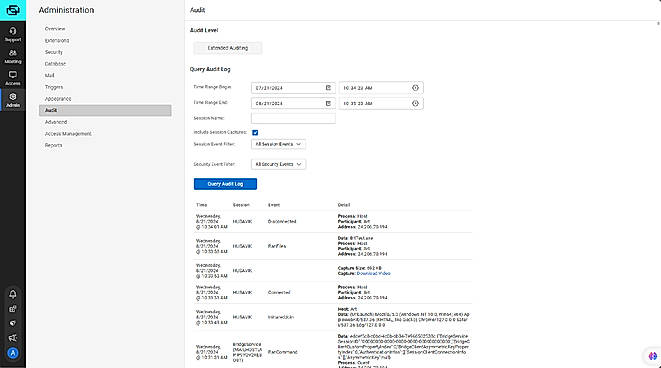Click the Download Video capture link
The image size is (661, 368).
tap(373, 274)
